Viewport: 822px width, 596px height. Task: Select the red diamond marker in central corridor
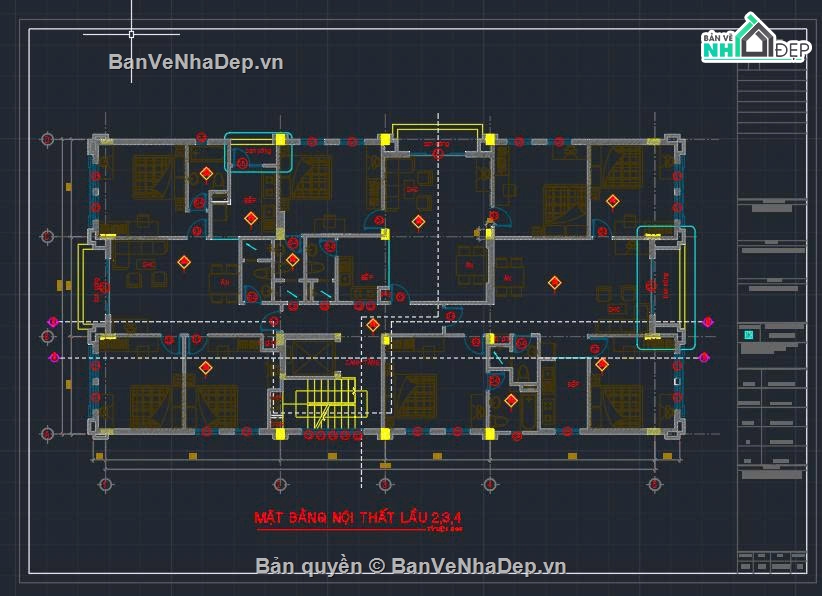point(373,325)
